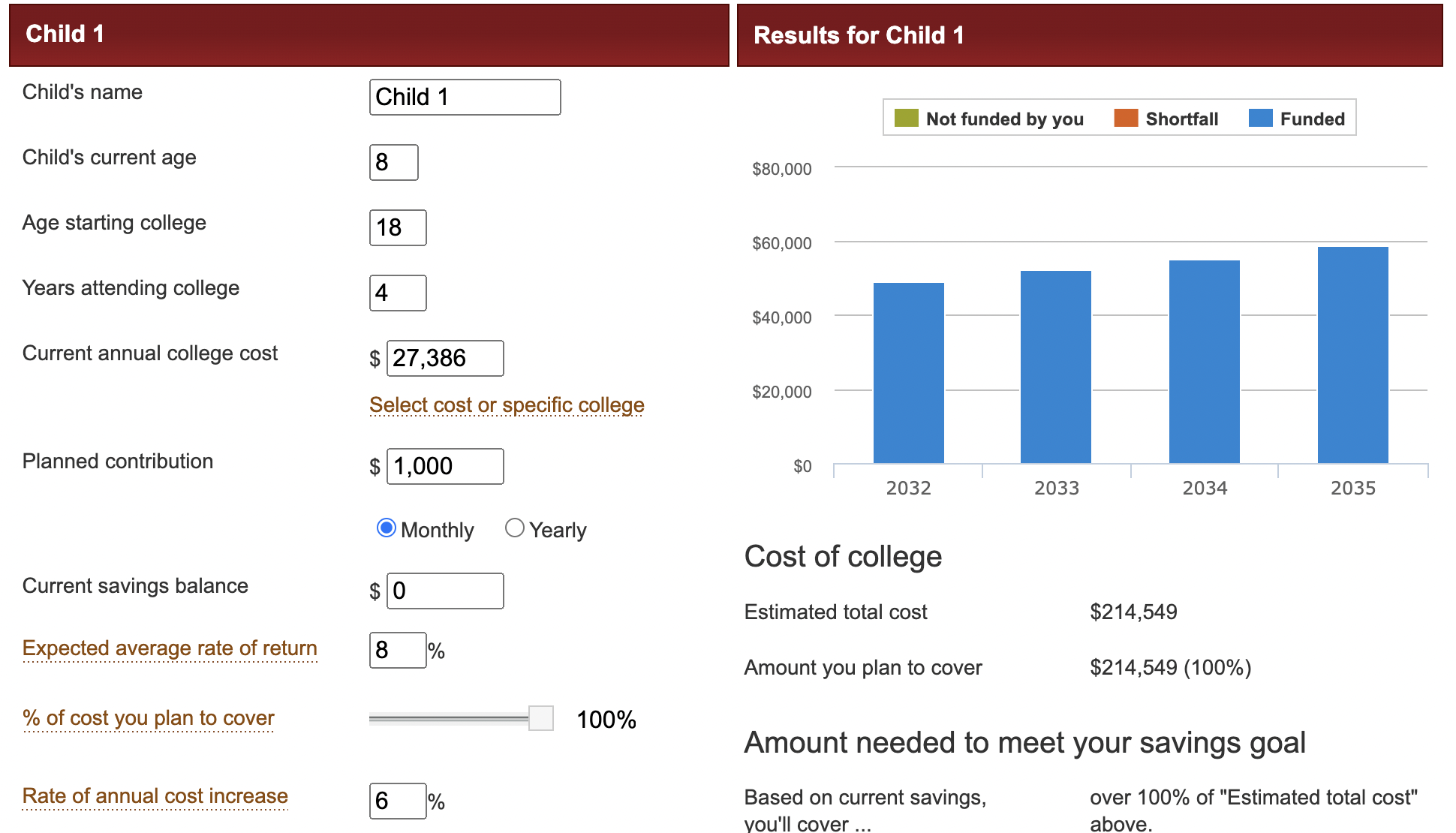The image size is (1456, 833).
Task: Edit the Current savings balance field
Action: pyautogui.click(x=444, y=591)
